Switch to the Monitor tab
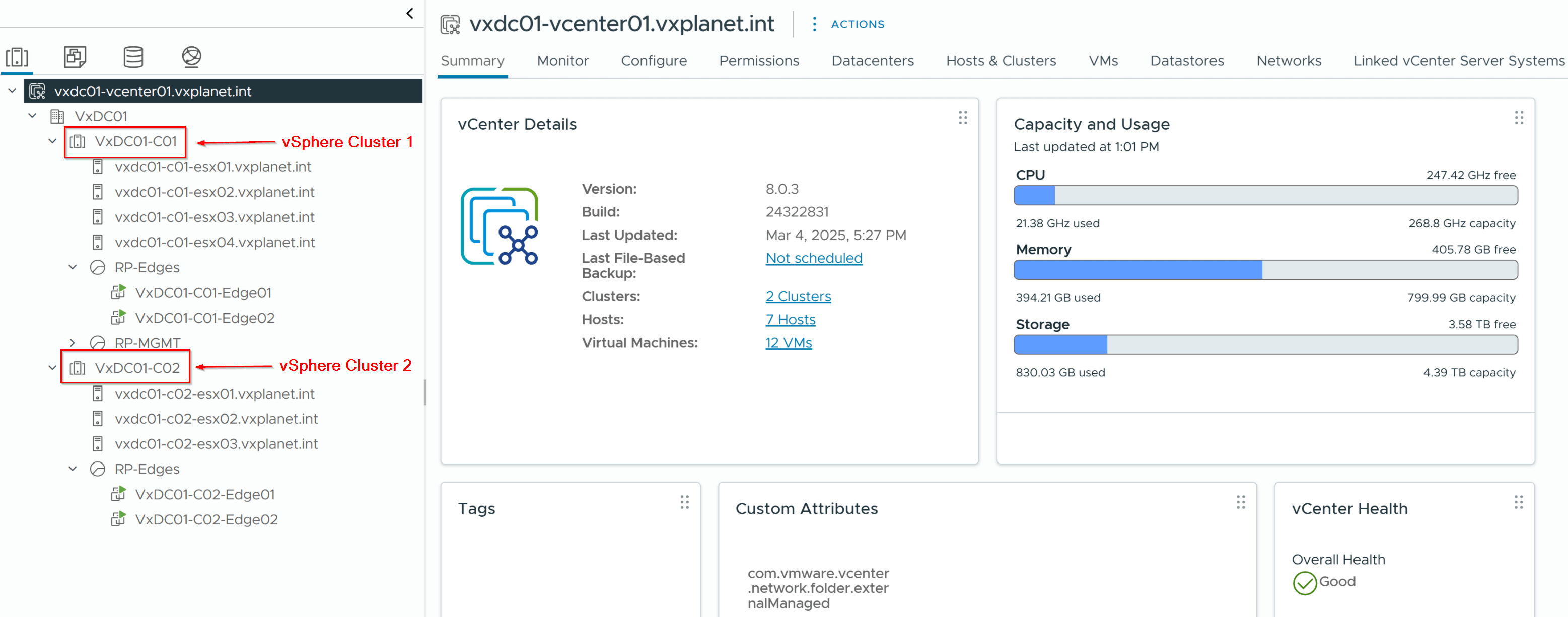Screen dimensions: 1568x617 562,61
